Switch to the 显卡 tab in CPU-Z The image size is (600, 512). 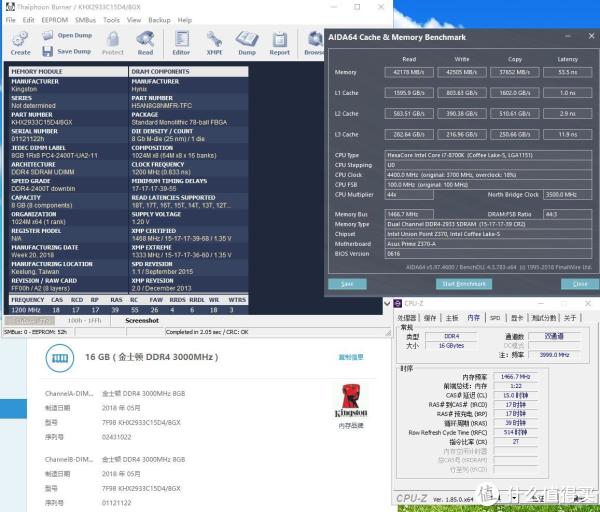[517, 318]
